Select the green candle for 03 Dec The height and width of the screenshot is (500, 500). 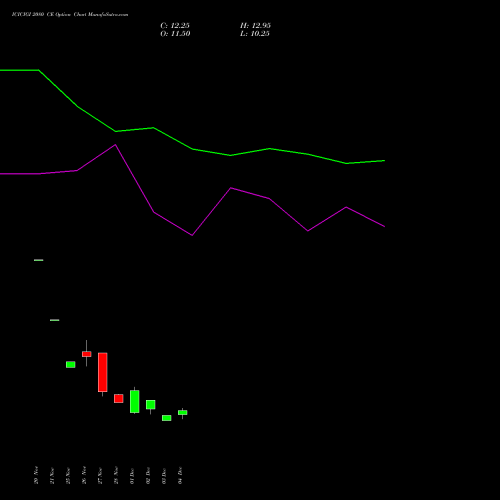tap(167, 418)
